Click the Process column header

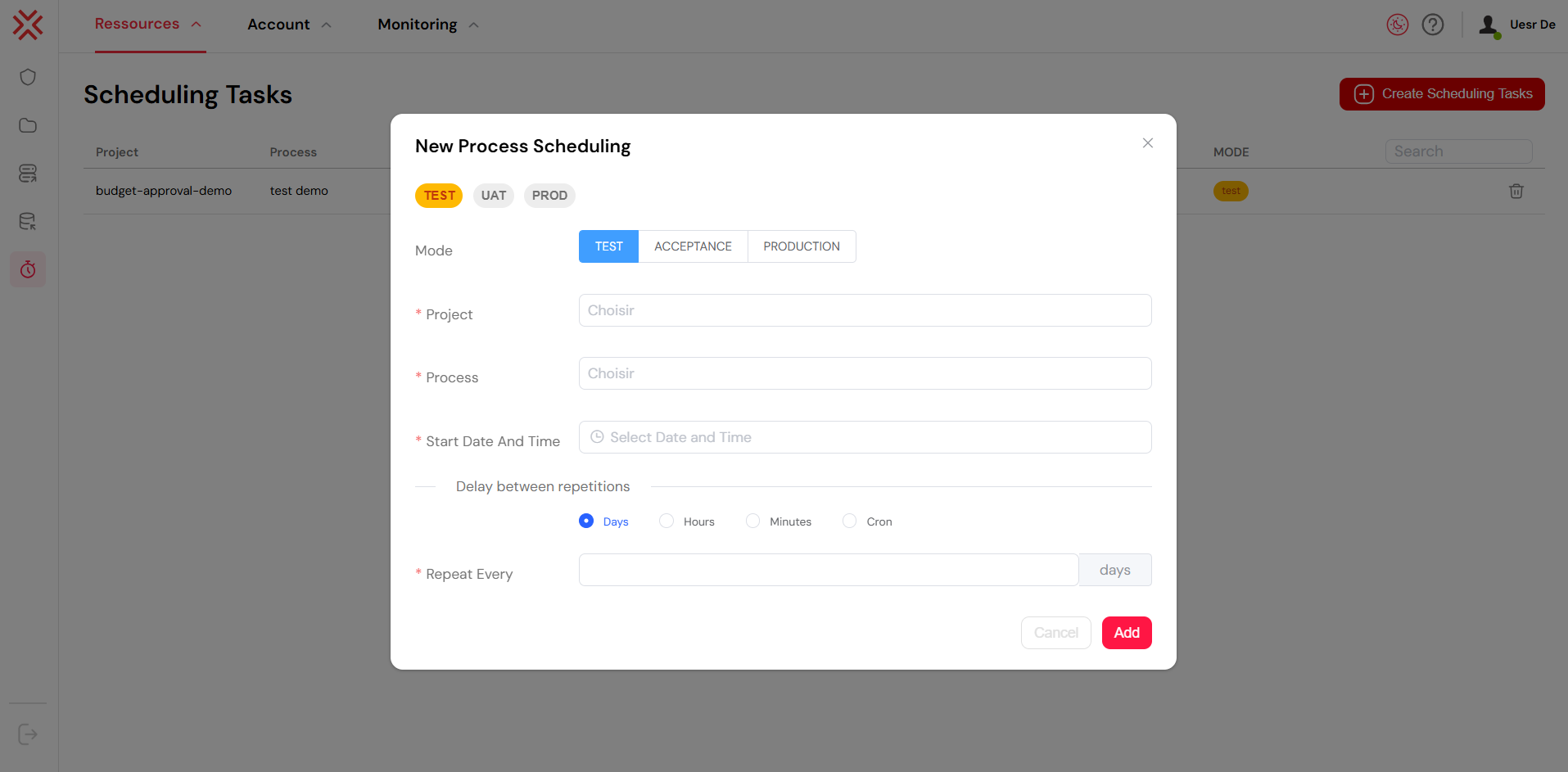coord(293,152)
